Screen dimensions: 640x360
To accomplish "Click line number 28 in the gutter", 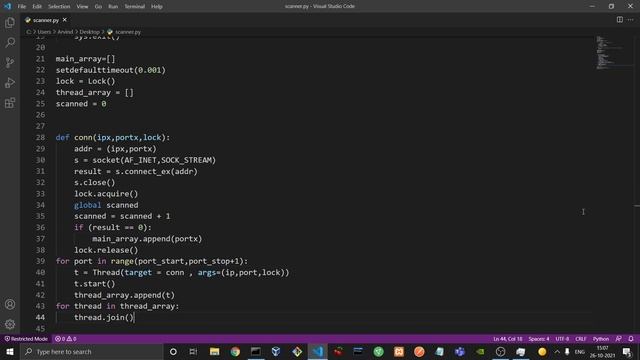I will pos(40,138).
